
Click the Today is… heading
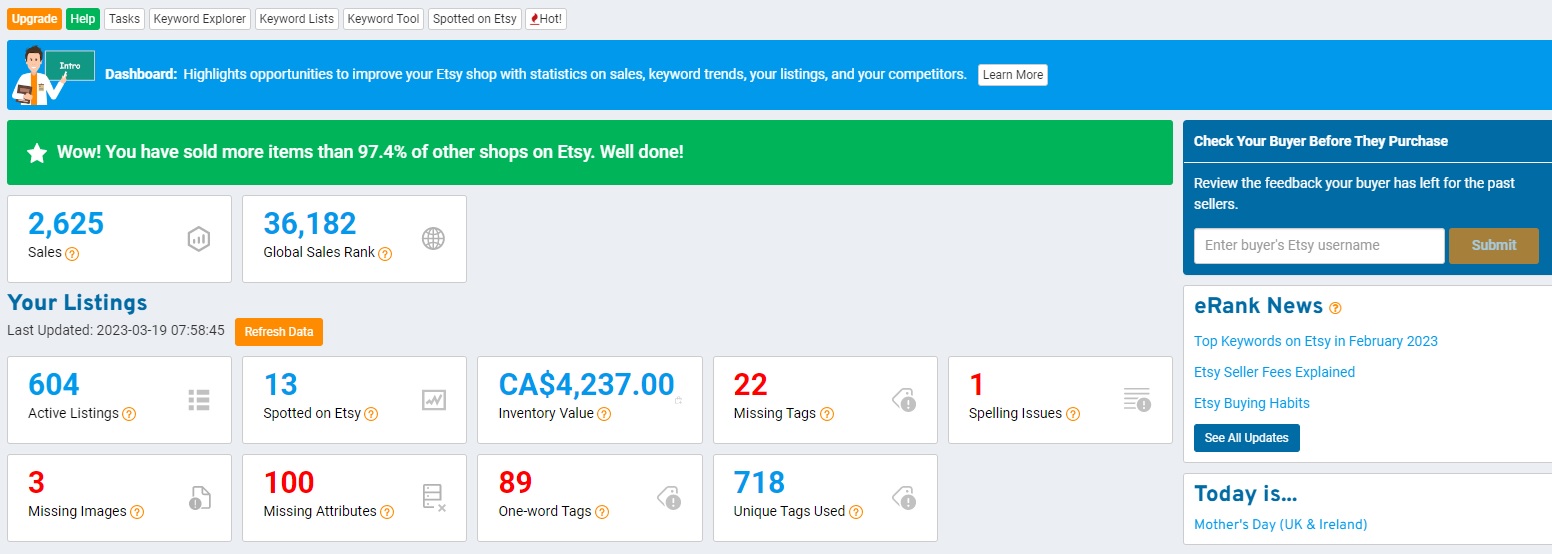[x=1246, y=494]
